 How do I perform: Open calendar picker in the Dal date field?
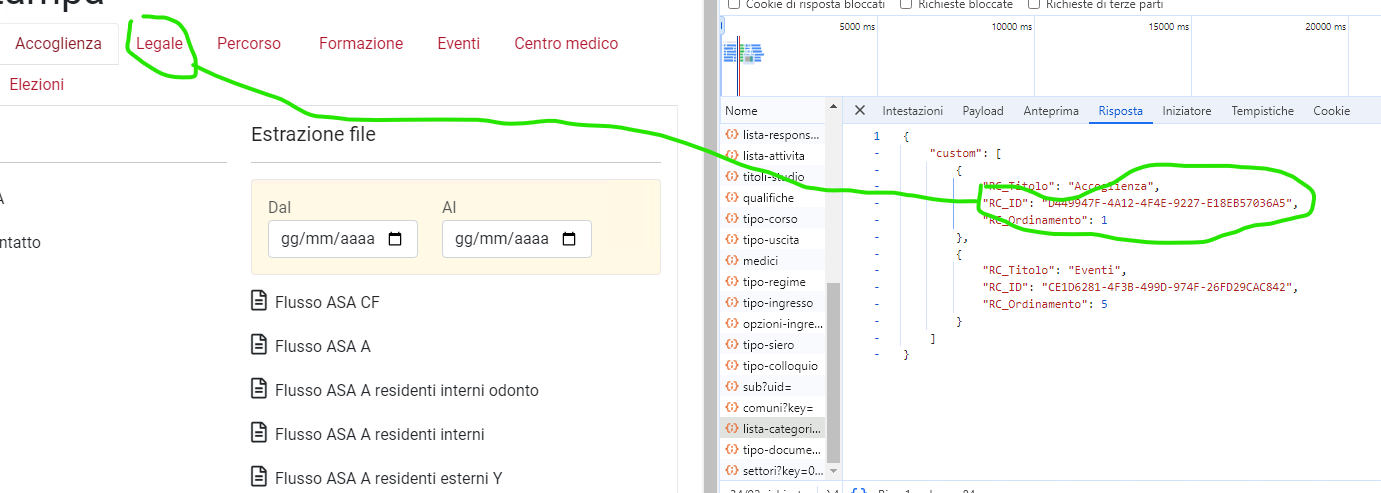pos(395,240)
